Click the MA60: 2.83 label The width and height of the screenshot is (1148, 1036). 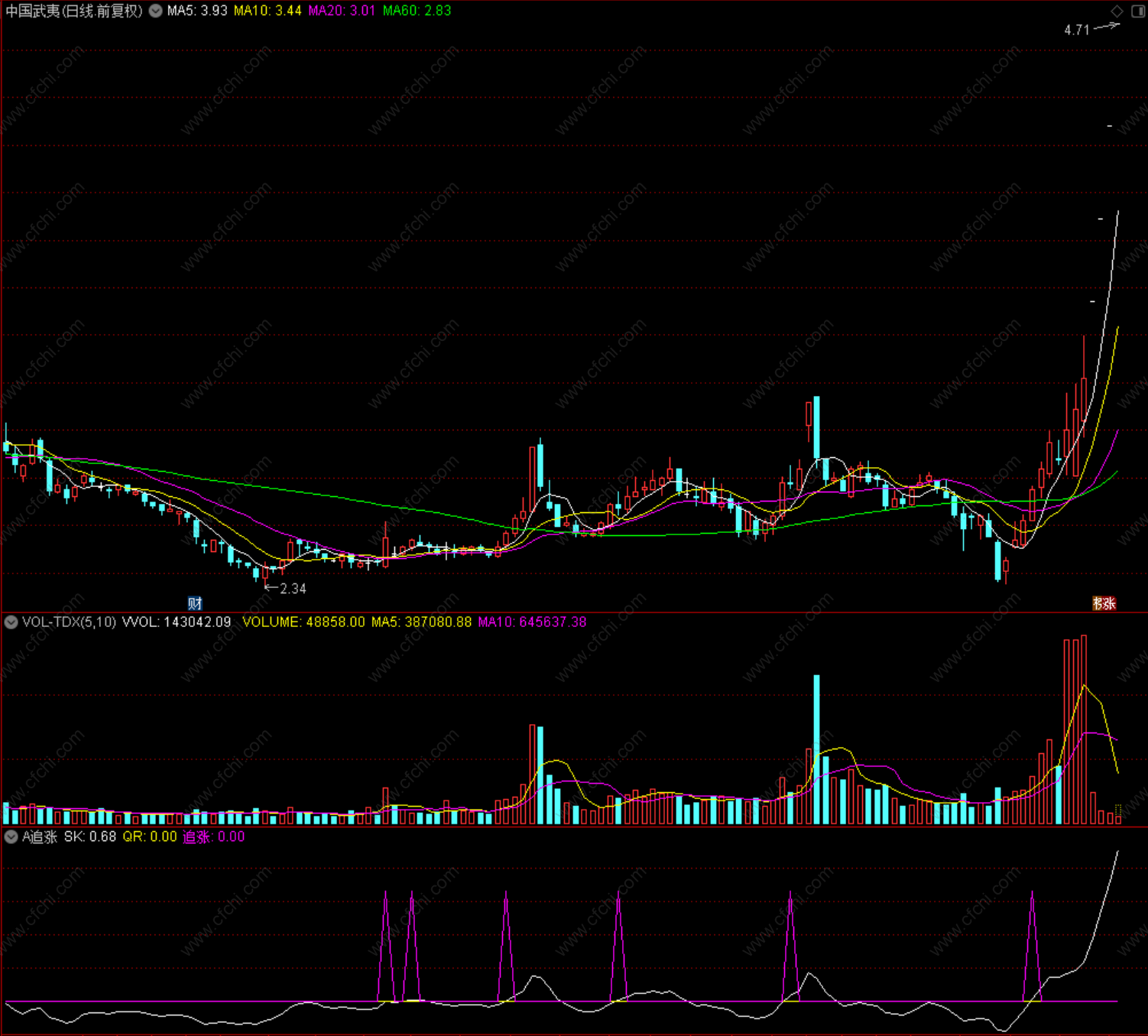417,11
